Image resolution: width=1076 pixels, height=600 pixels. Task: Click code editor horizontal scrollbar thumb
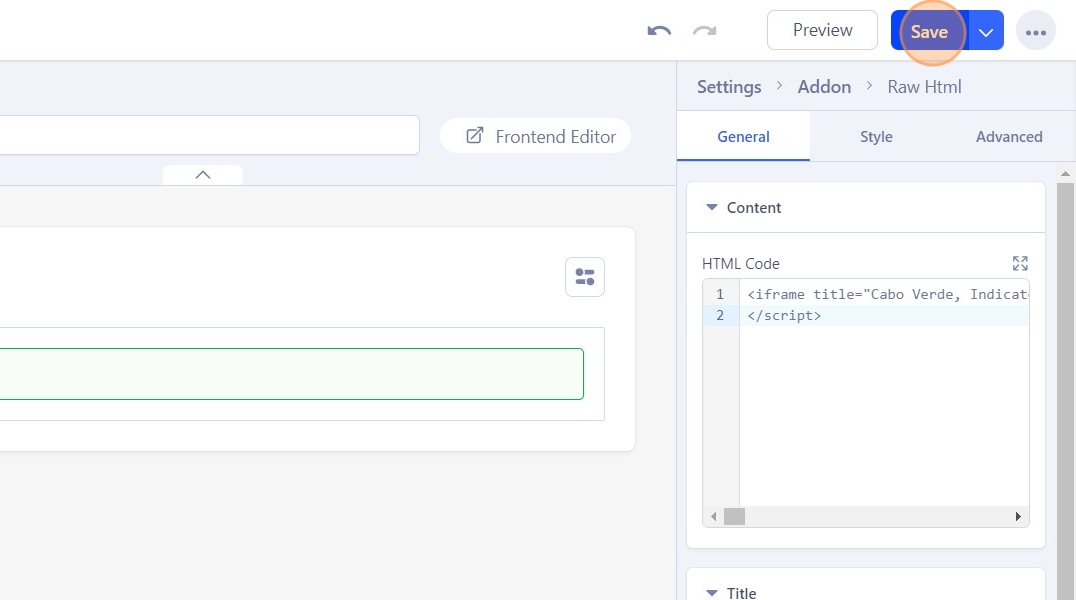[734, 516]
